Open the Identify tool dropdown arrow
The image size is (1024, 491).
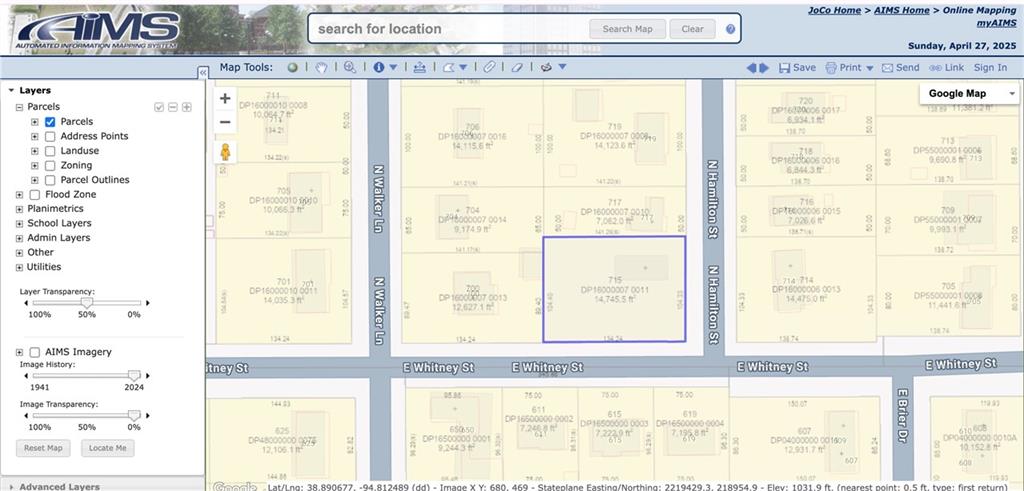pyautogui.click(x=393, y=67)
